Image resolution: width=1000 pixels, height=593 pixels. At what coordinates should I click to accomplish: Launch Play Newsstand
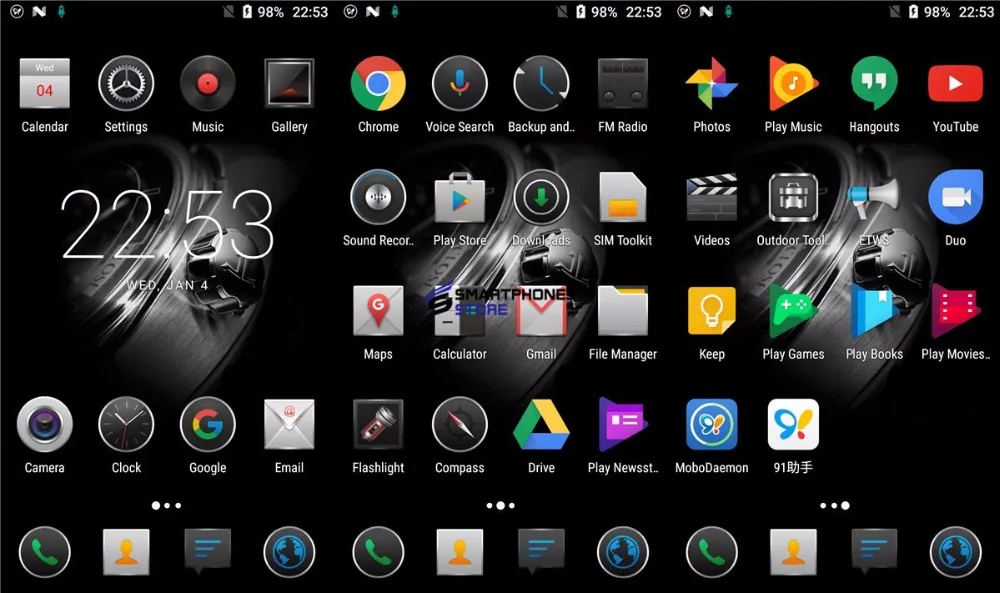(623, 424)
